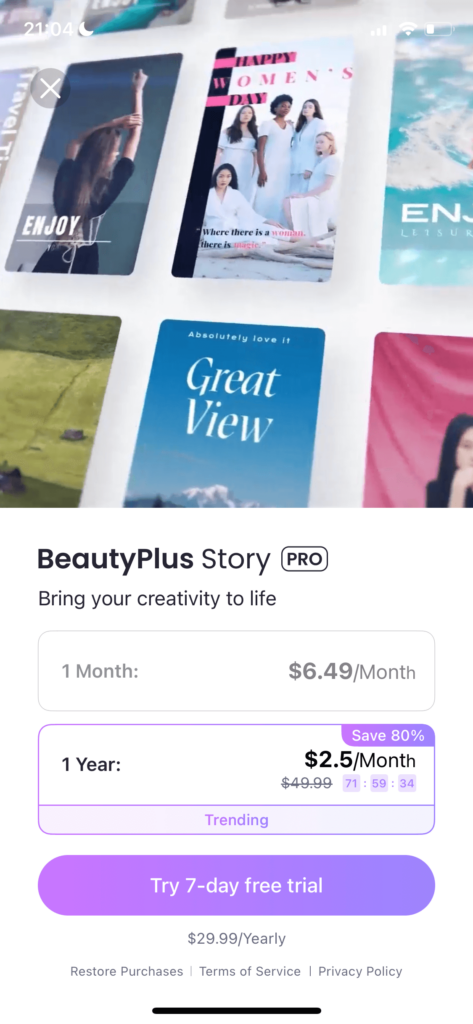Open Restore Purchases link

tap(127, 971)
